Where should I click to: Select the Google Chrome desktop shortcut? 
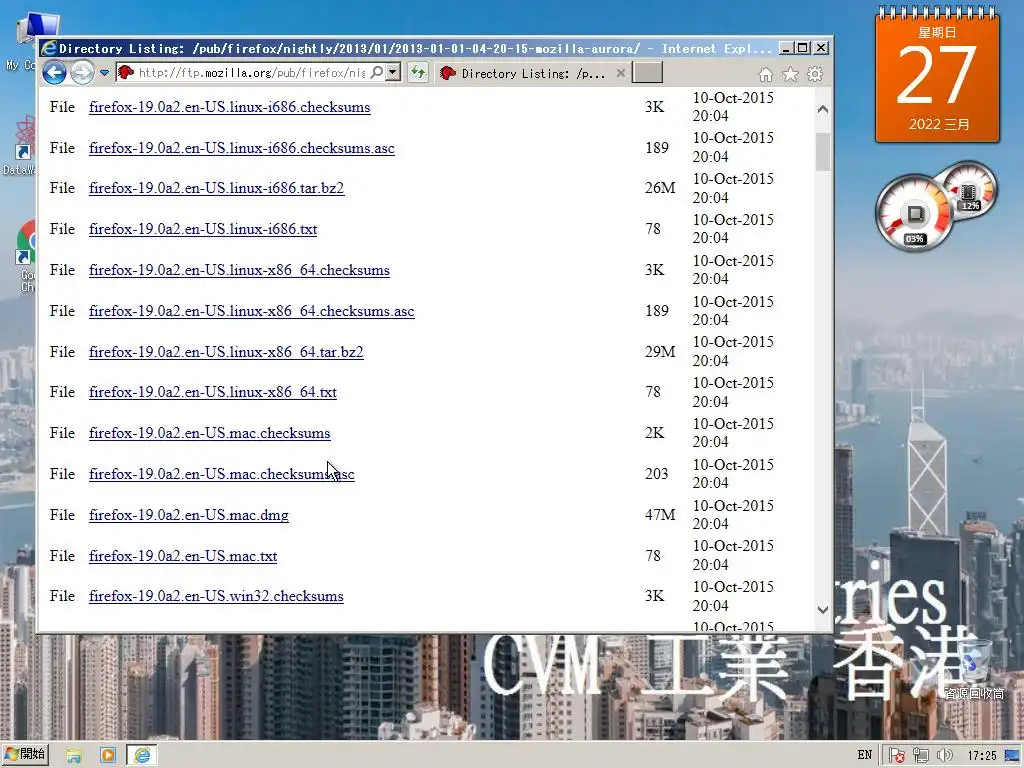click(x=26, y=257)
